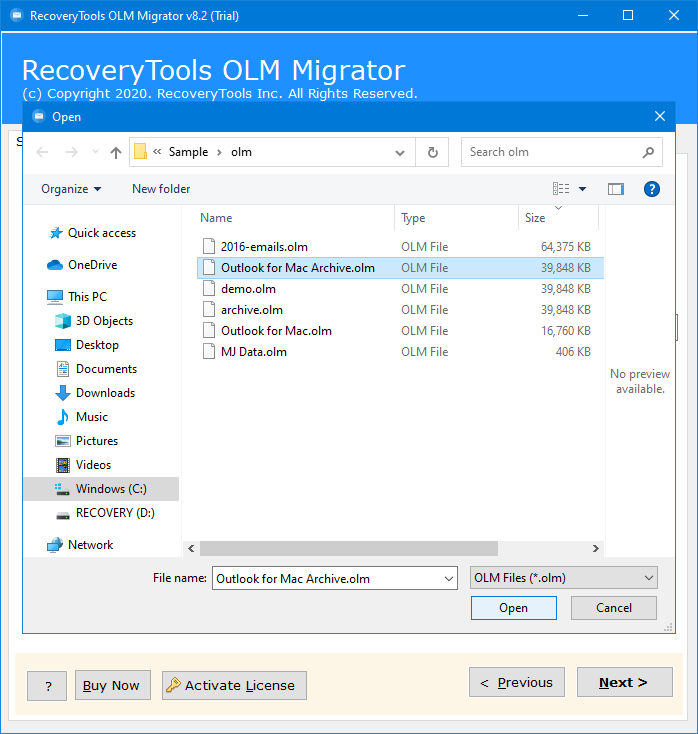Click the Forward navigation arrow
This screenshot has width=698, height=734.
[72, 152]
